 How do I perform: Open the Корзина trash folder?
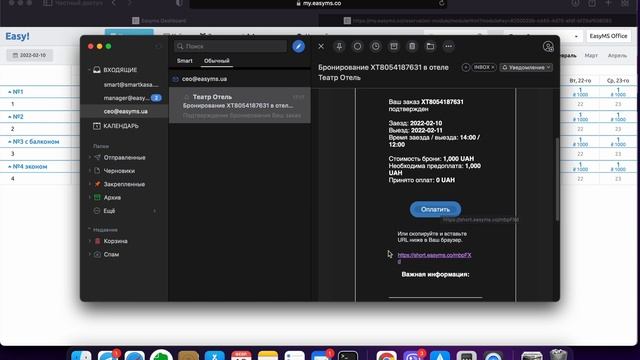tap(115, 241)
